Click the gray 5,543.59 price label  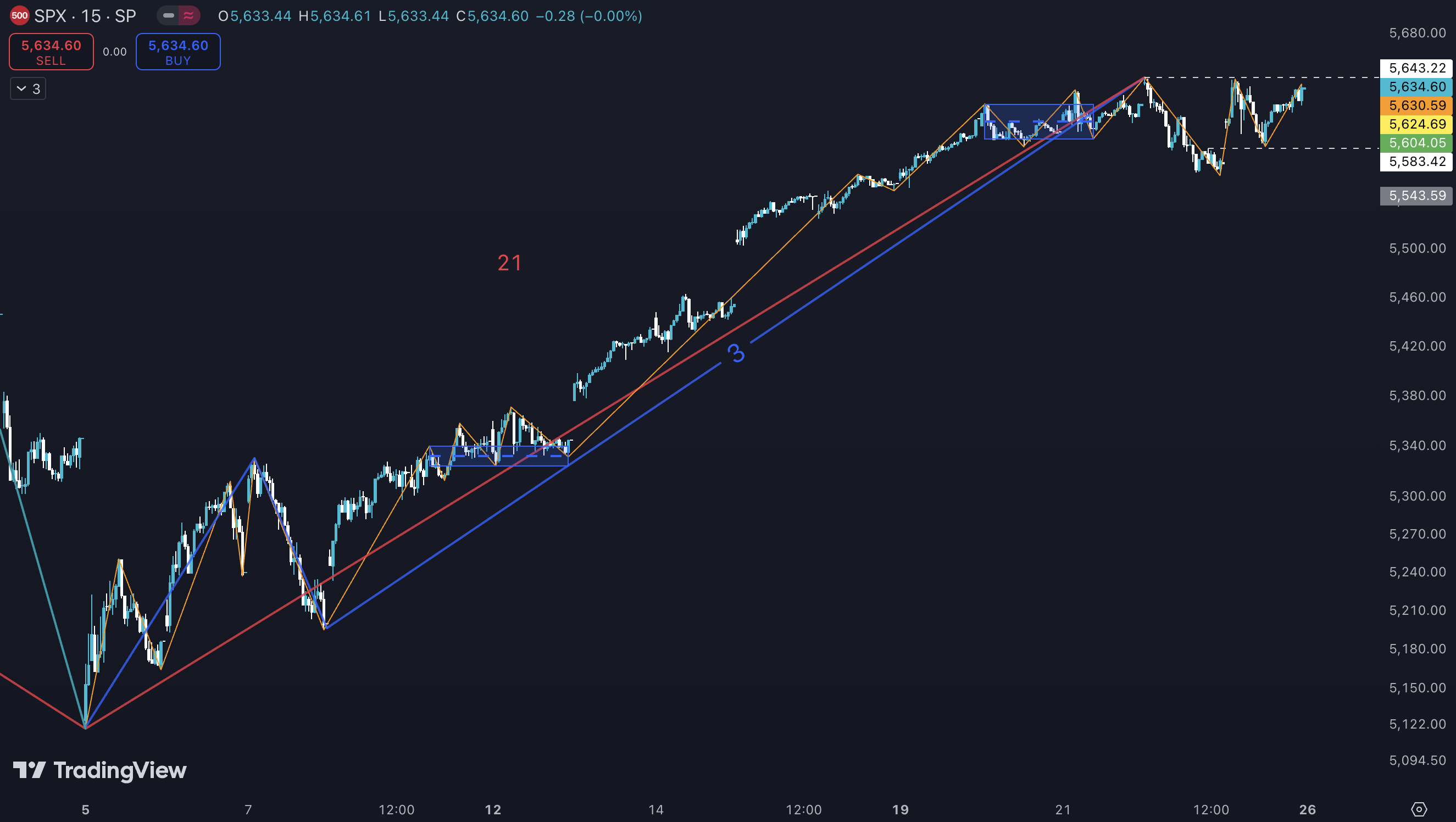[x=1416, y=196]
